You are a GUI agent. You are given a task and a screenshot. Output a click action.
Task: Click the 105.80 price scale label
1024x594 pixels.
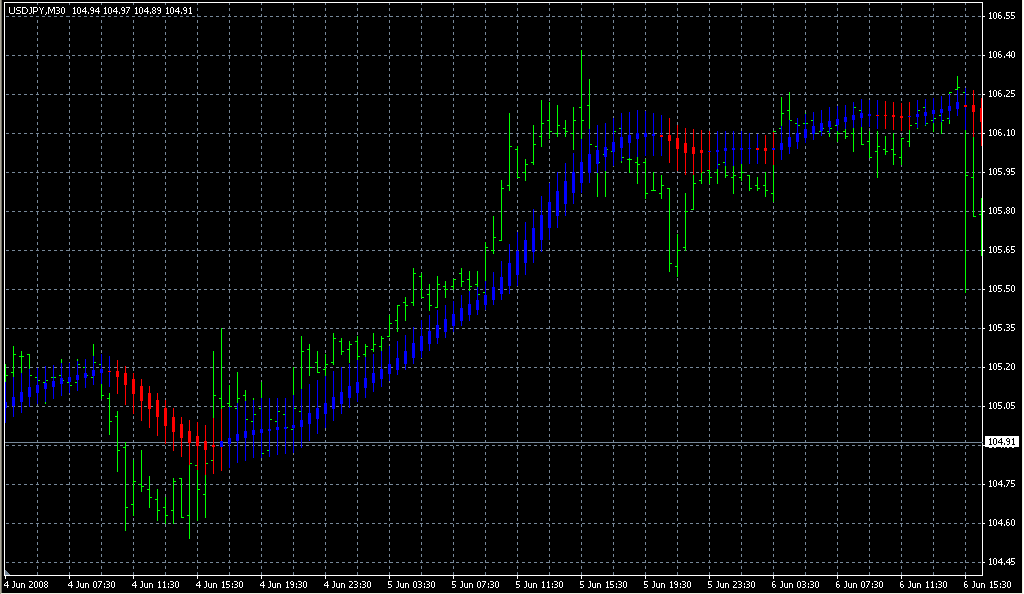point(1002,211)
